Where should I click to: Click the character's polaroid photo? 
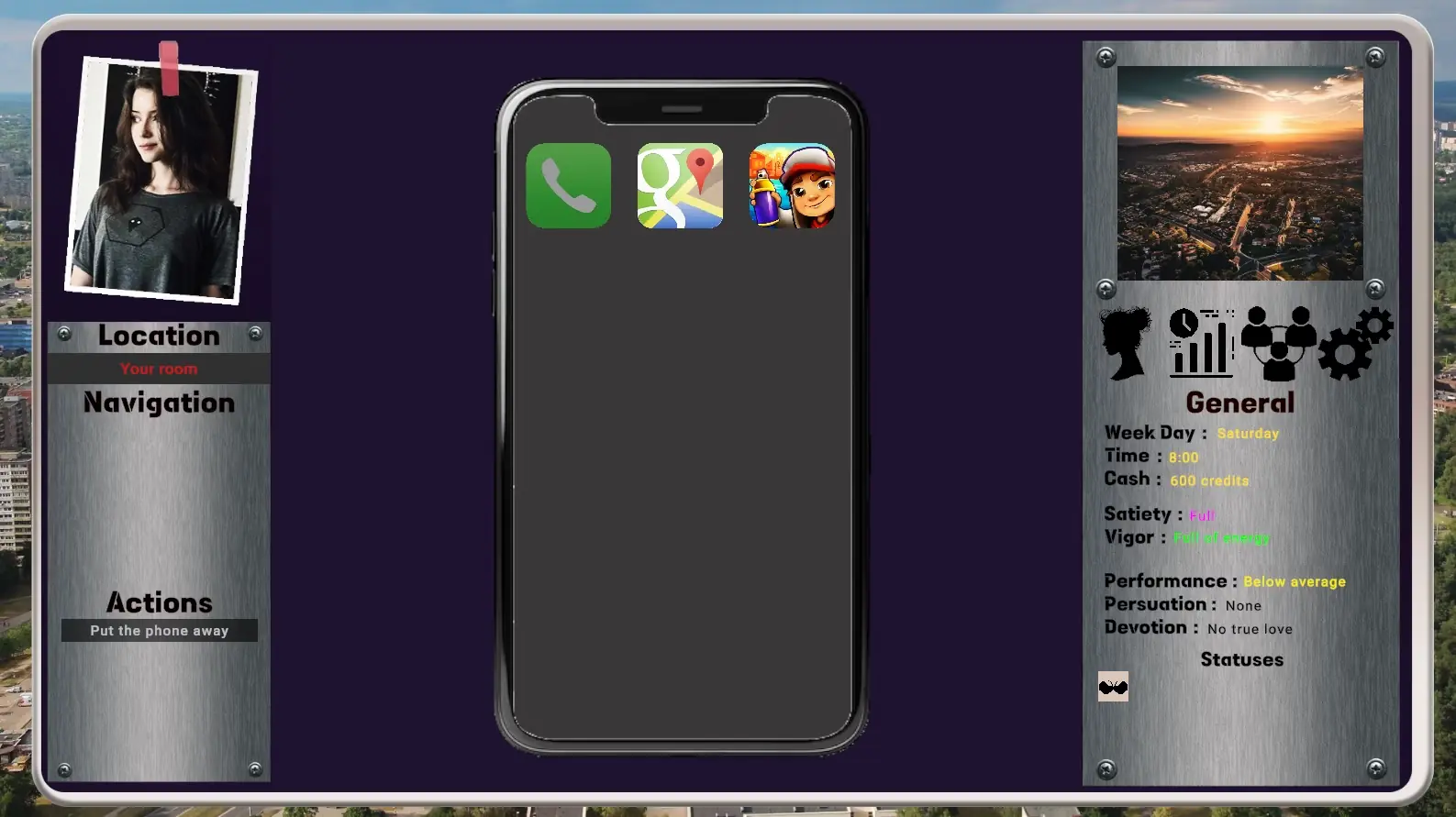(x=160, y=180)
